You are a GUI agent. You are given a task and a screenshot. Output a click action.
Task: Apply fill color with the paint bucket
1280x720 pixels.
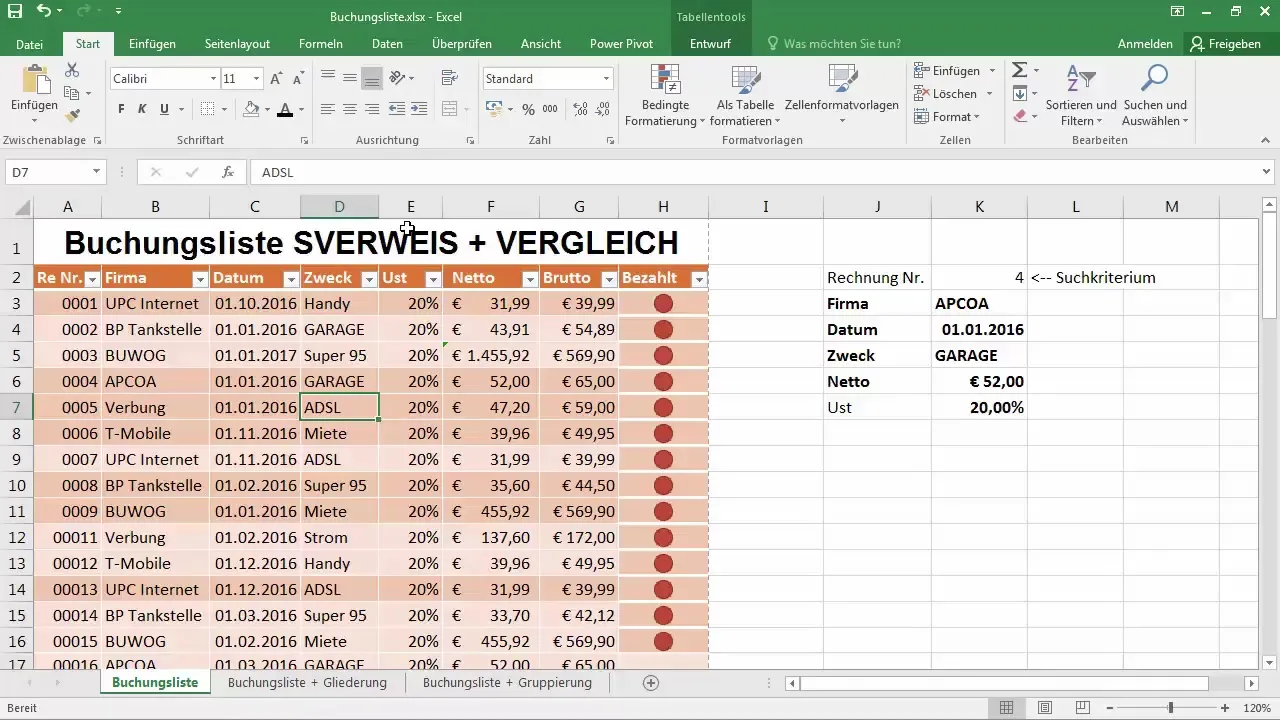[251, 109]
